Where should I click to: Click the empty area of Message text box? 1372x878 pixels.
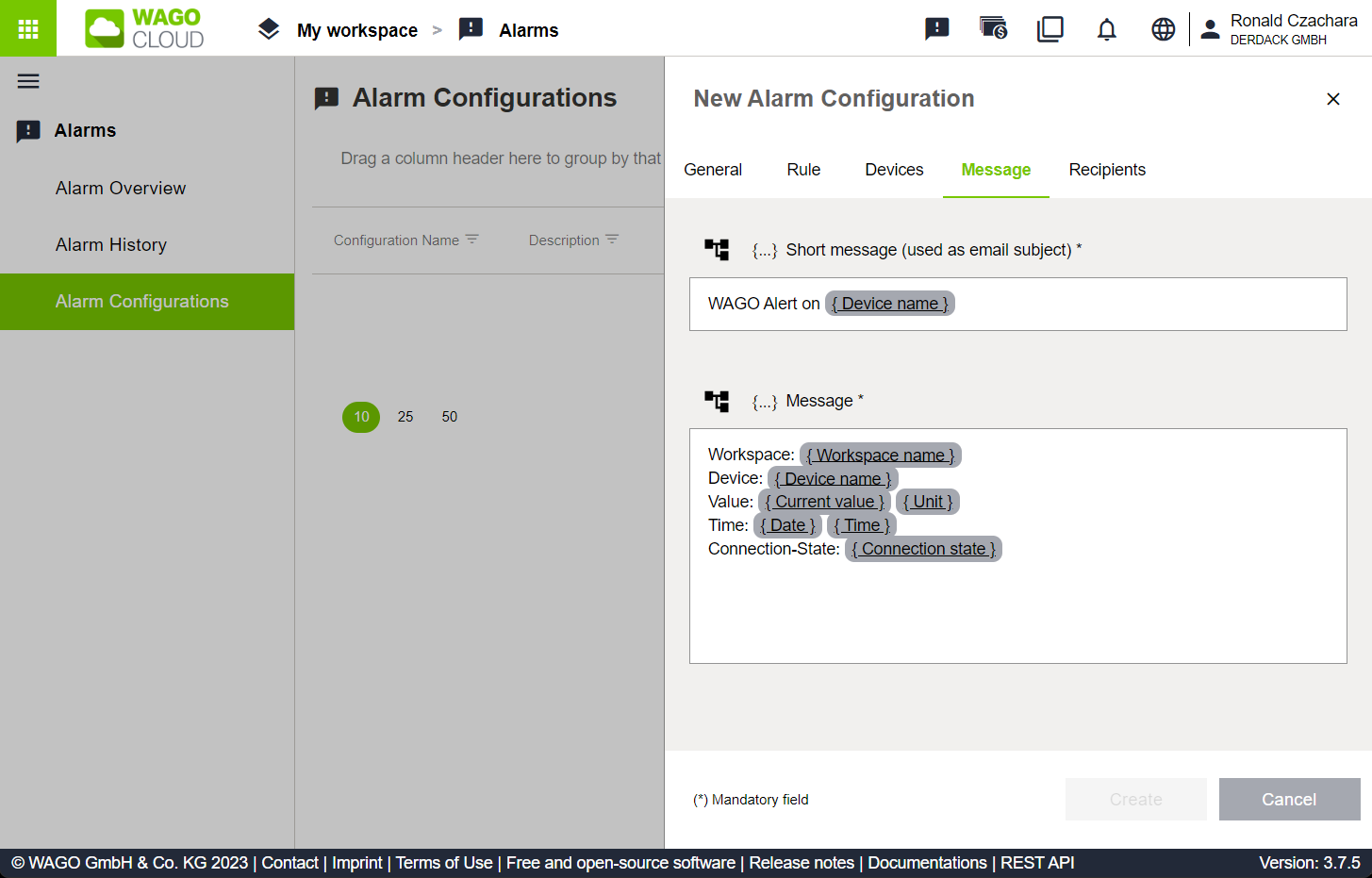[x=1017, y=613]
